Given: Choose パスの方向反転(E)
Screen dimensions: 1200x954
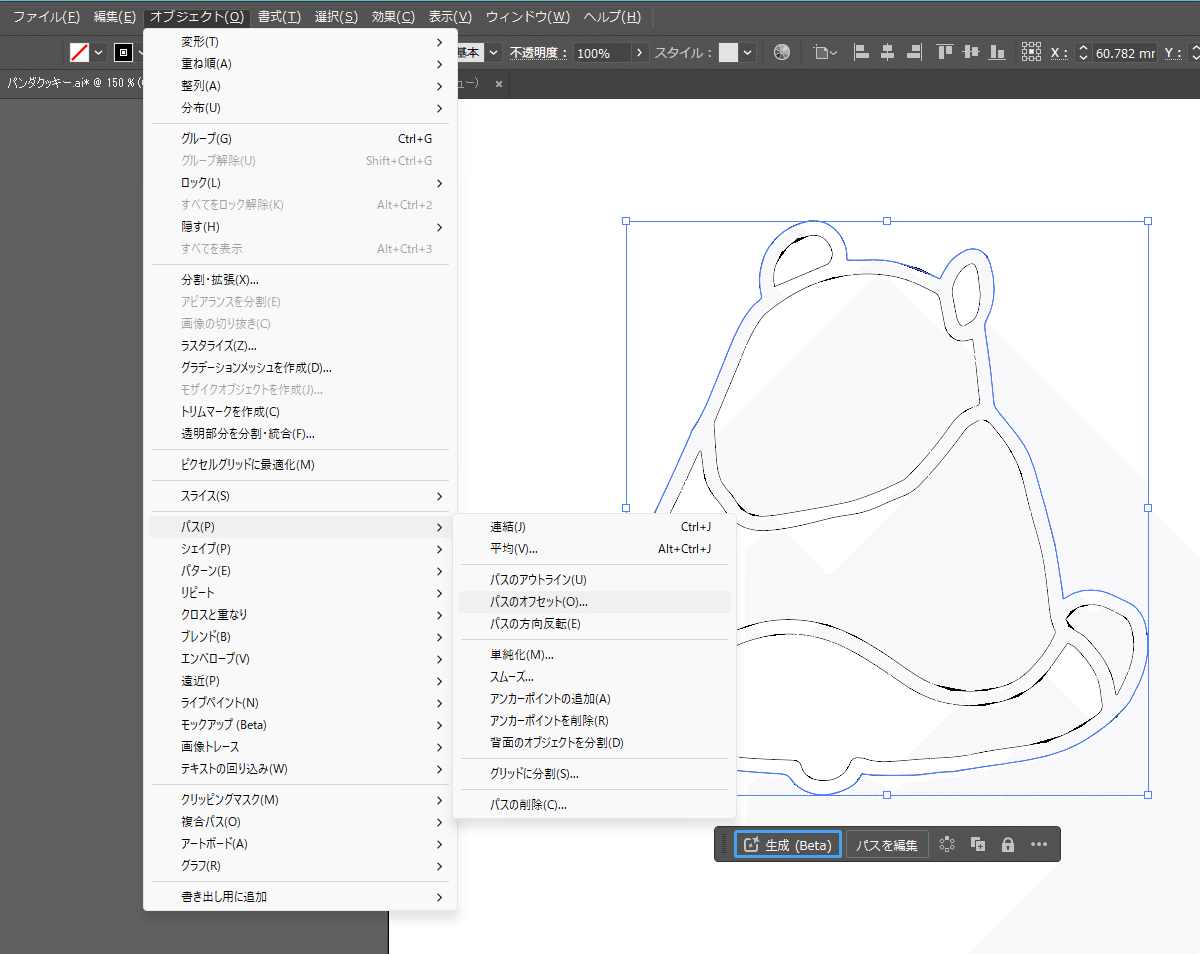Looking at the screenshot, I should pyautogui.click(x=594, y=624).
